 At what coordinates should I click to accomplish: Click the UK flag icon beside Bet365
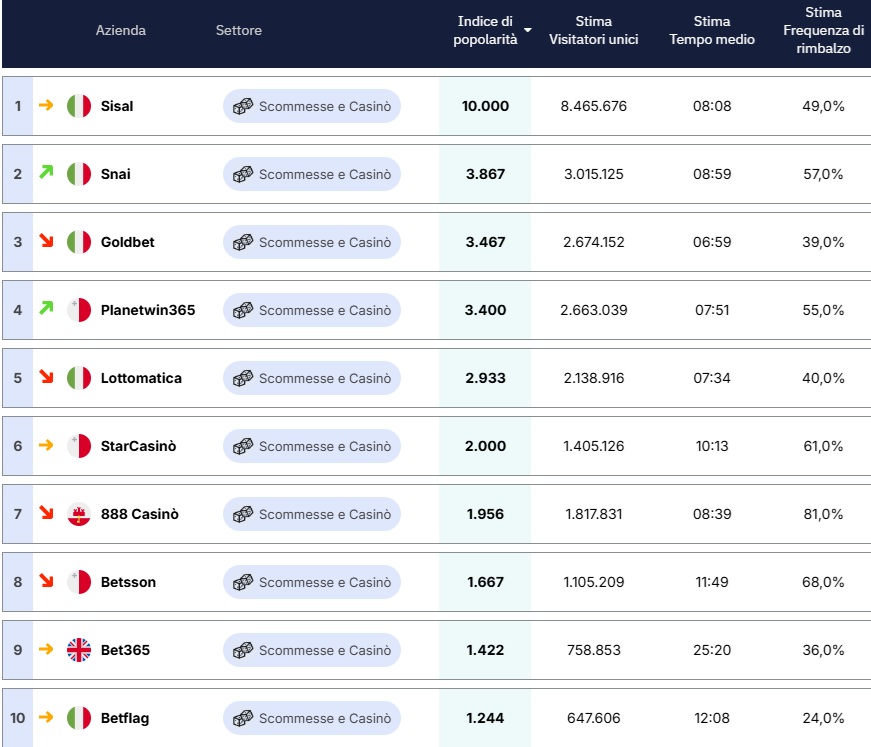pos(79,650)
